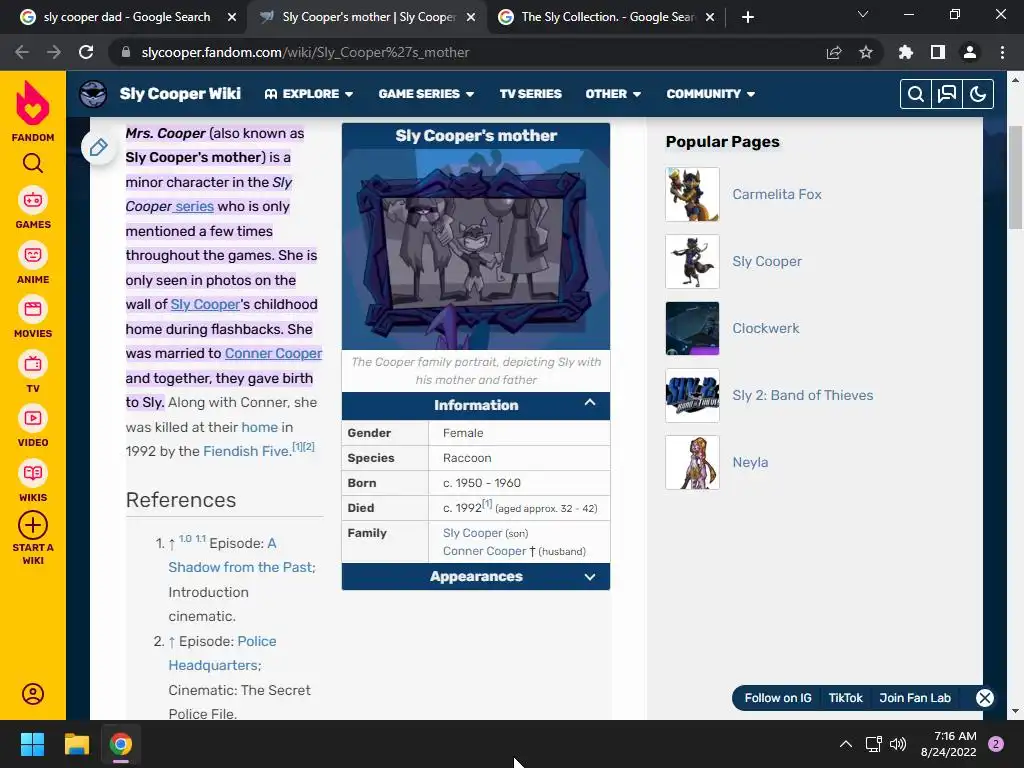Viewport: 1024px width, 768px height.
Task: Open the TV Series menu item
Action: pyautogui.click(x=530, y=94)
